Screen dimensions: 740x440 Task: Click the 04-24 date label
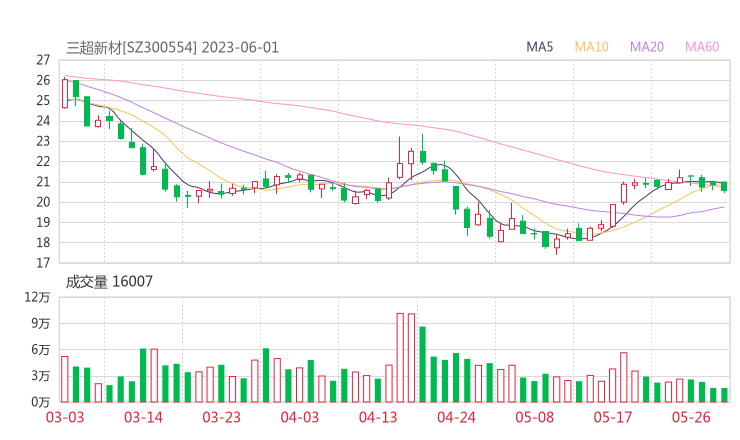(x=456, y=417)
